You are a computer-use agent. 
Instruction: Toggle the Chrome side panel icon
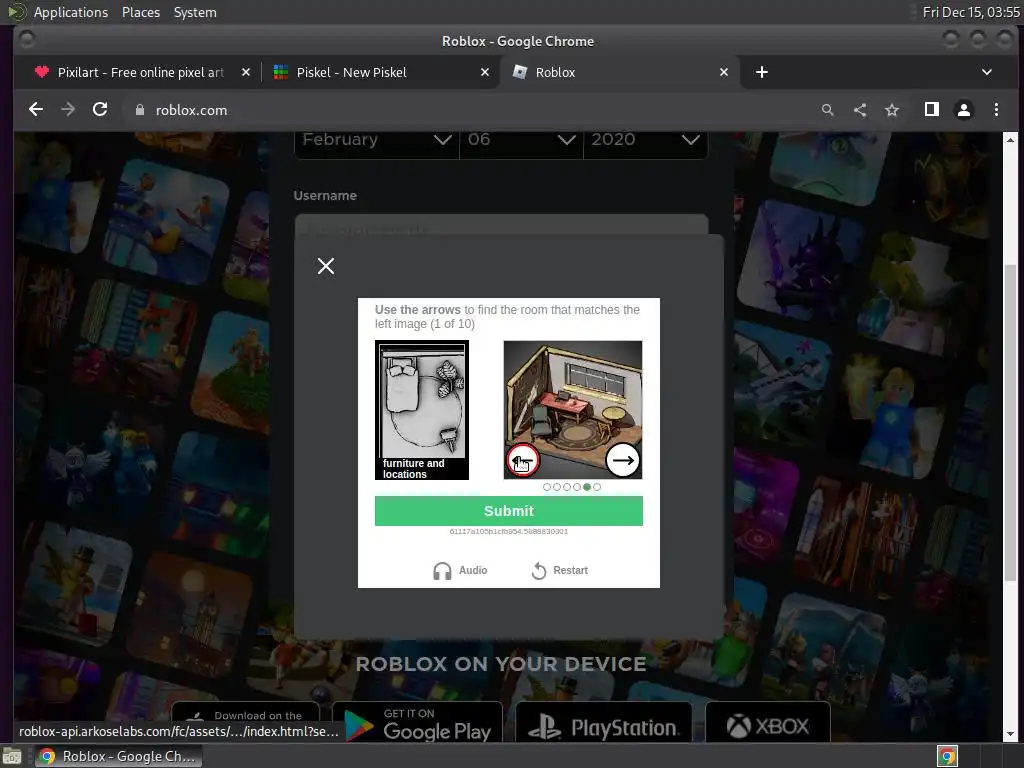pos(932,110)
